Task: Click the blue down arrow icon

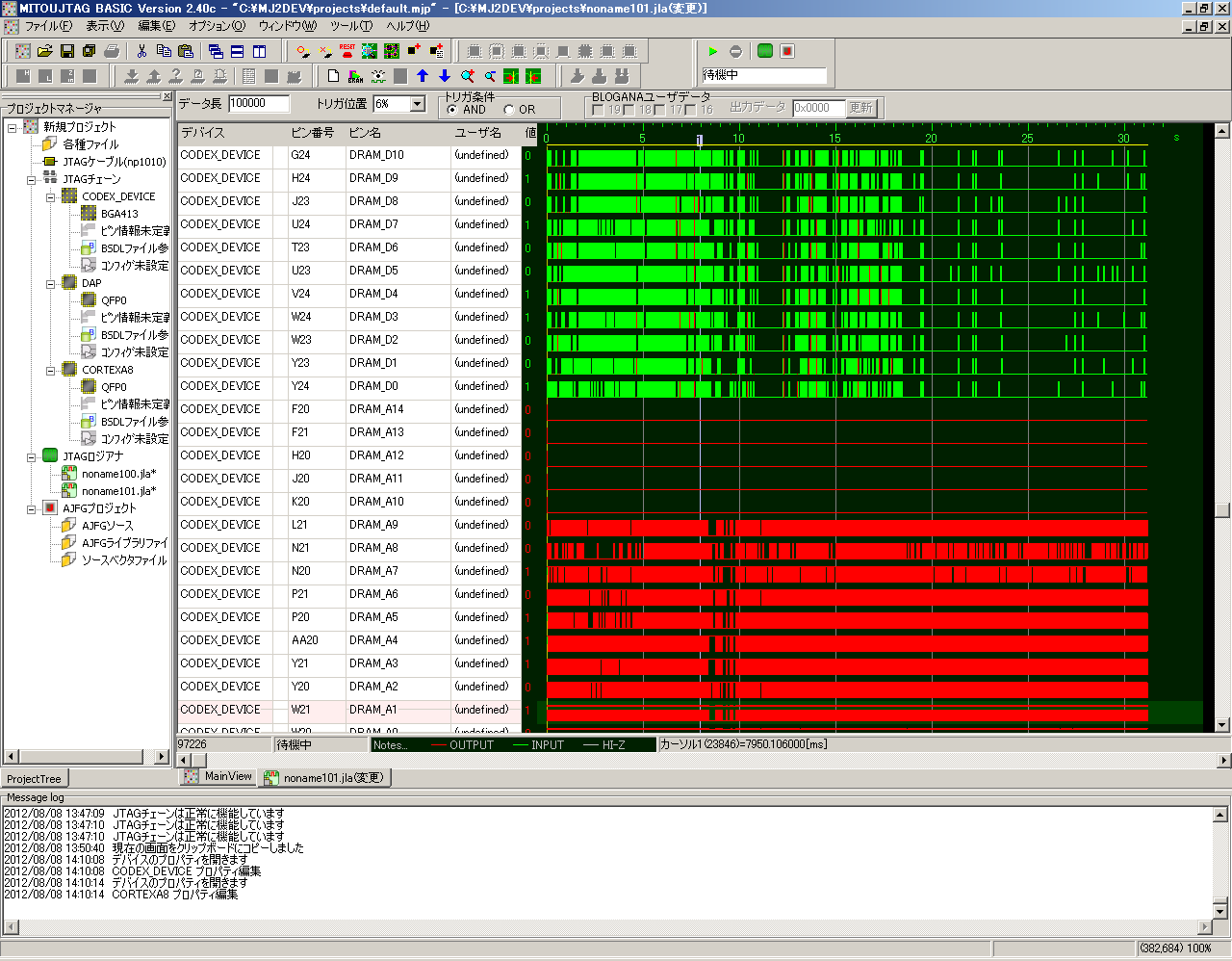Action: tap(445, 76)
